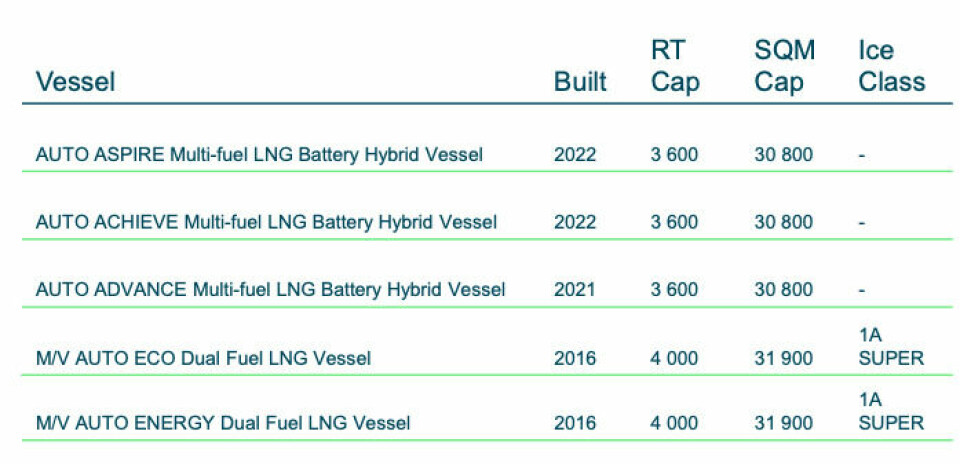Click the Vessel column header
Viewport: 960px width, 464px height.
pos(75,82)
